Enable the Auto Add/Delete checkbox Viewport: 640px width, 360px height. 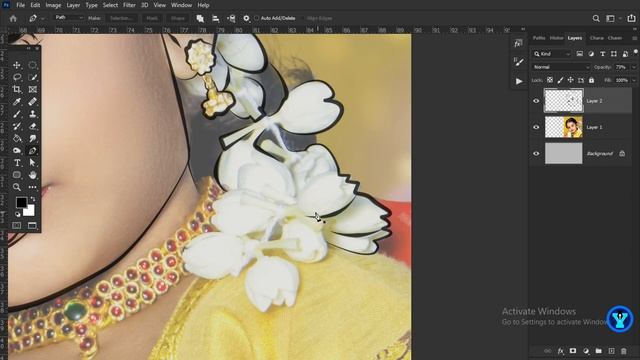[x=256, y=18]
